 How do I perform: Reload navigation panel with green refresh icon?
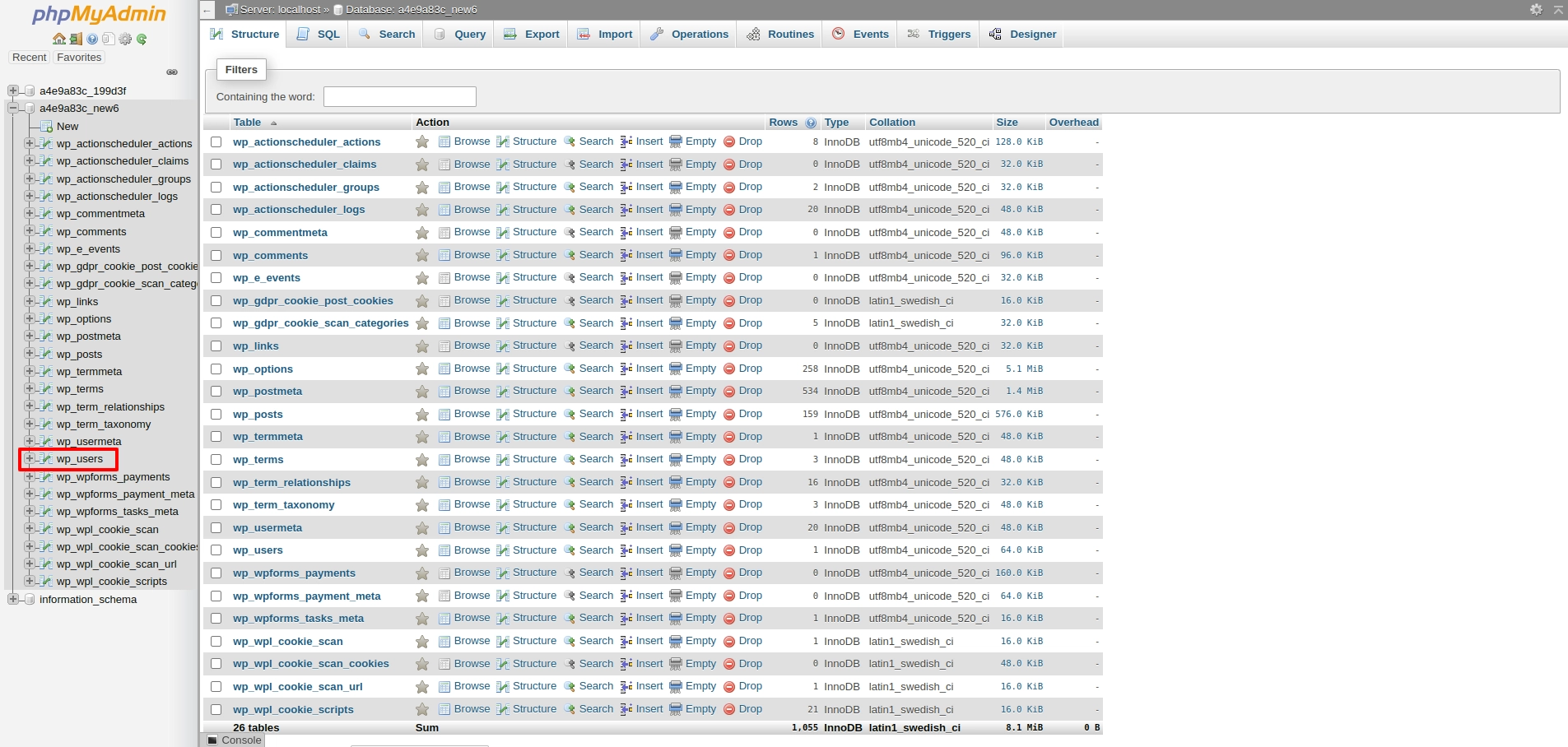click(x=142, y=39)
